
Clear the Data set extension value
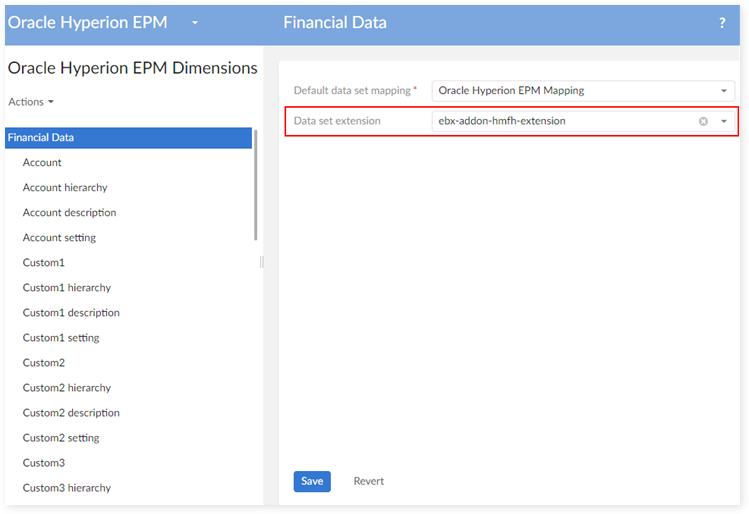click(x=703, y=121)
